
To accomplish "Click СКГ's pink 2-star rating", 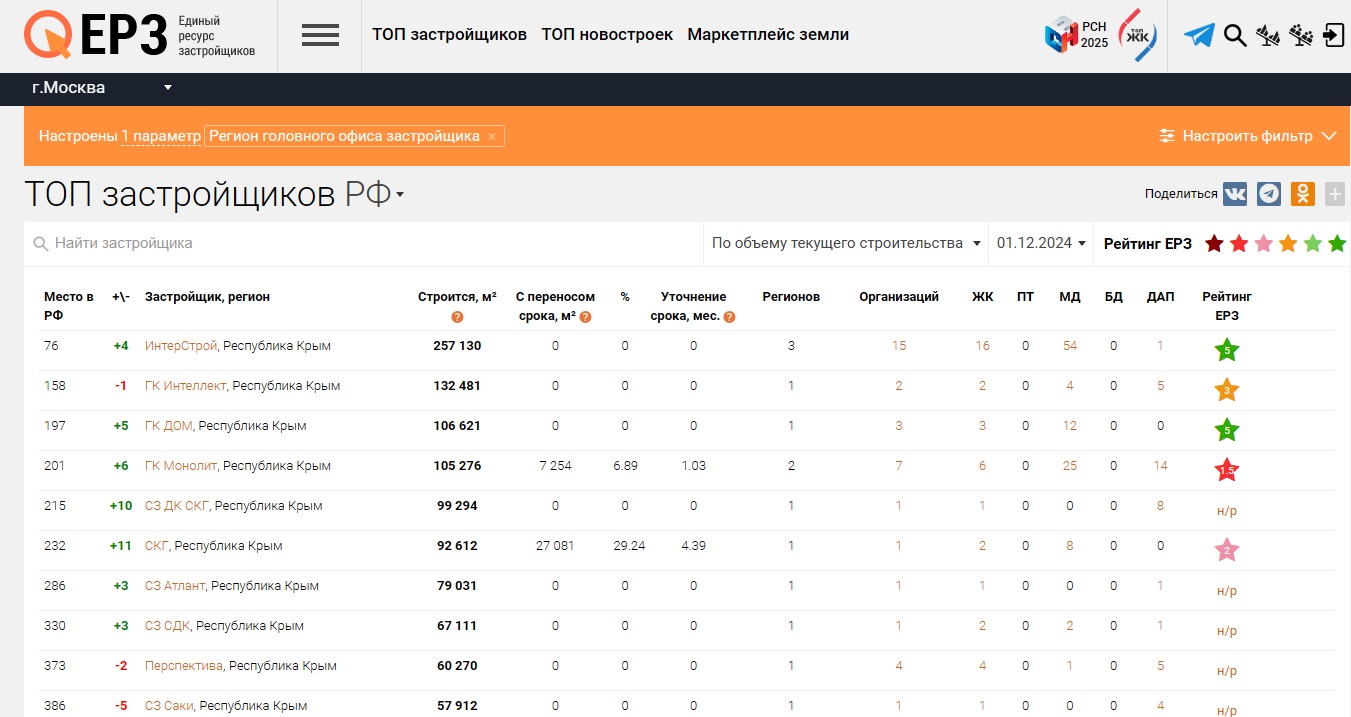I will [x=1227, y=551].
